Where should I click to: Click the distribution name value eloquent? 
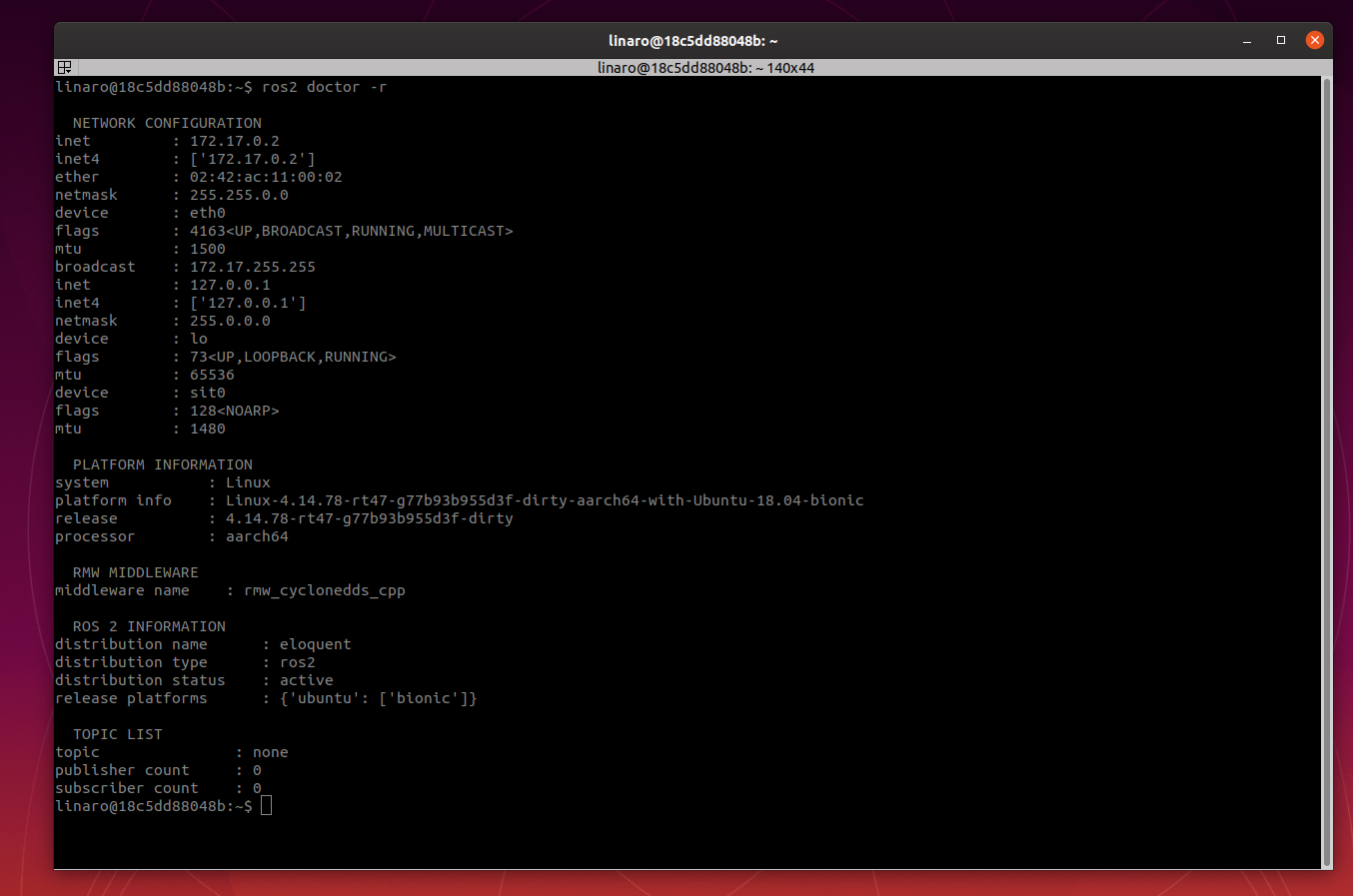click(x=315, y=644)
